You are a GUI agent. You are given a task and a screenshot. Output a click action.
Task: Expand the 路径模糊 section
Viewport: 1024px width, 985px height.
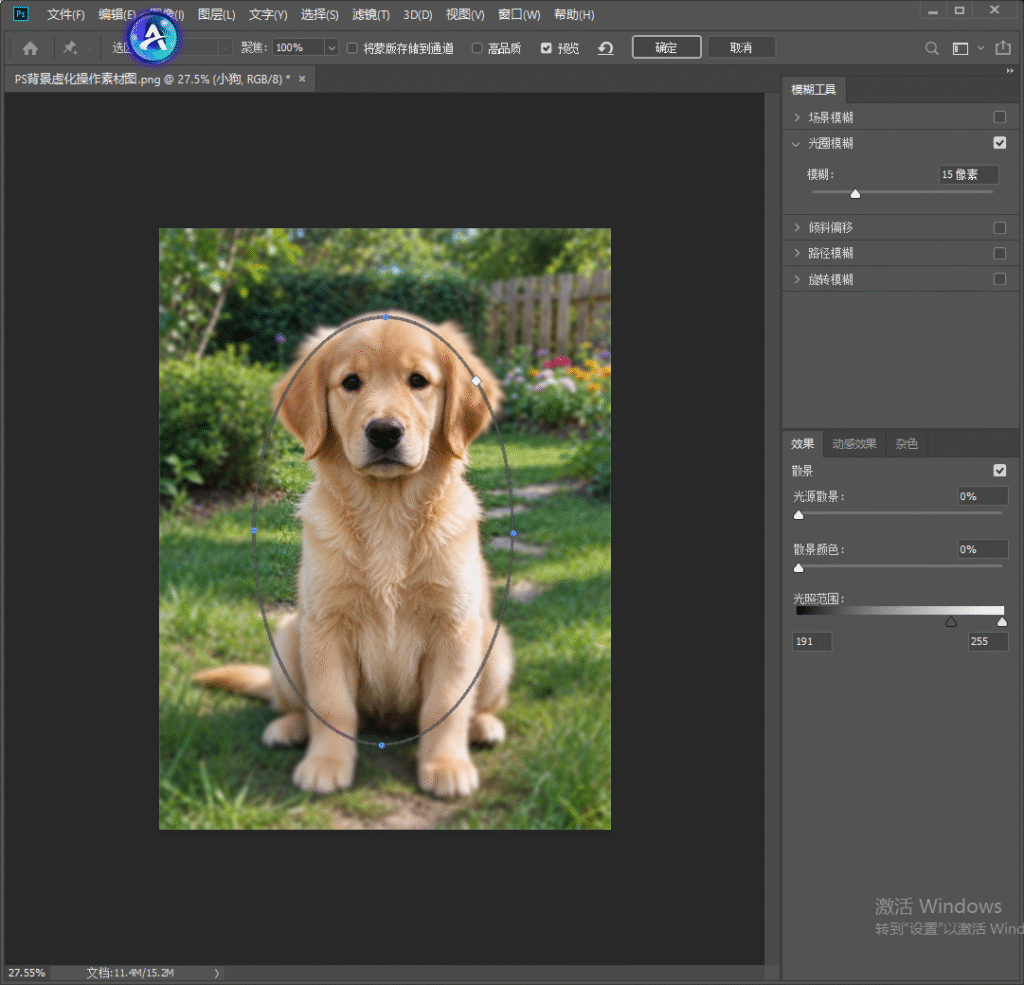(x=796, y=253)
